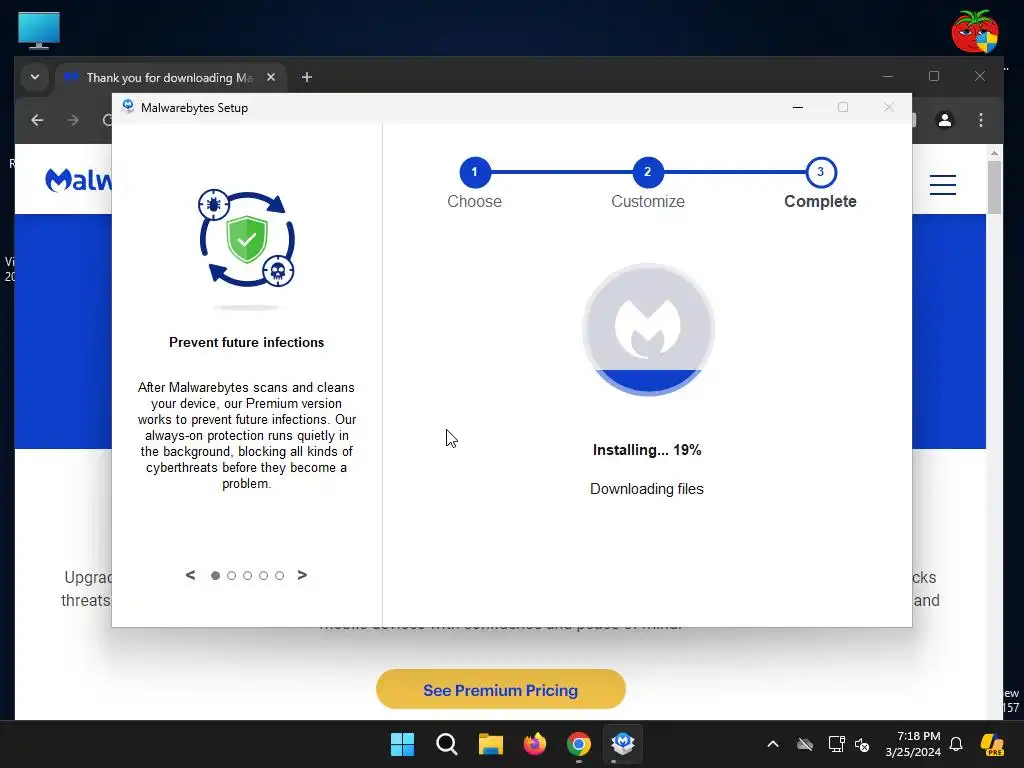The height and width of the screenshot is (768, 1024).
Task: Open the tomato shield desktop icon
Action: (975, 31)
